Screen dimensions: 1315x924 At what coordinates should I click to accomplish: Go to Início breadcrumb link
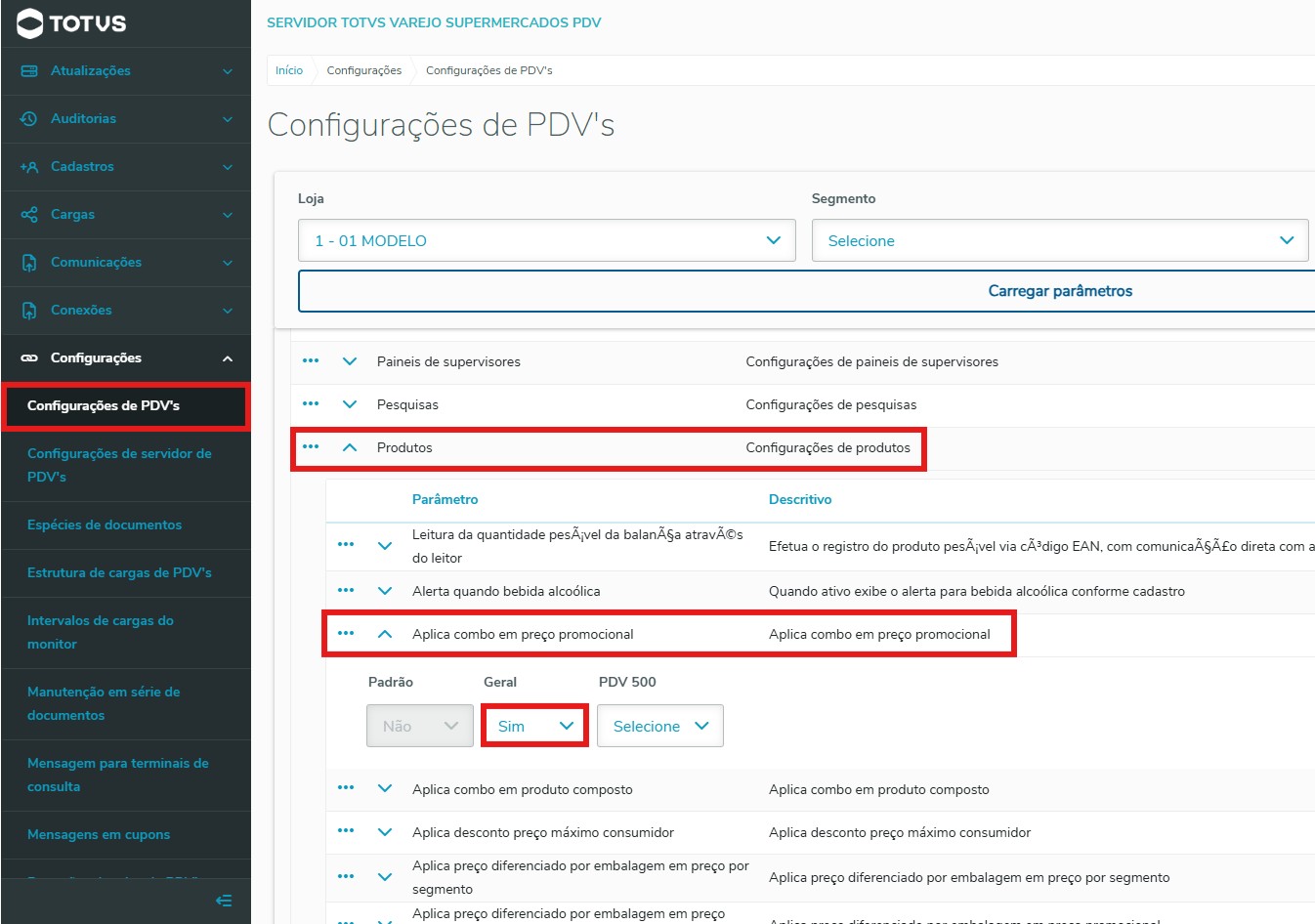[289, 70]
